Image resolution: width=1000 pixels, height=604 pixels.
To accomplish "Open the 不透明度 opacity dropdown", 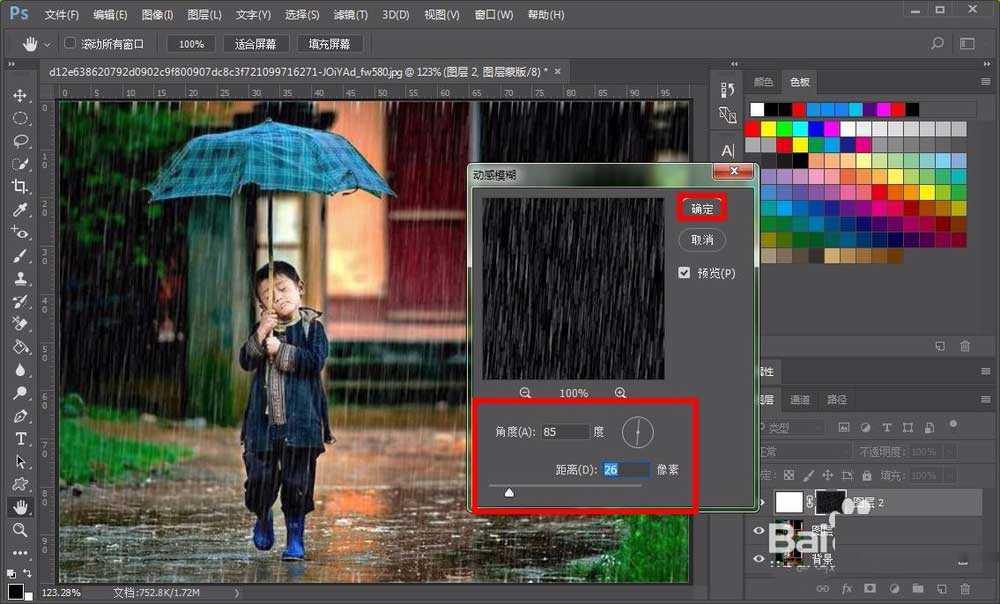I will [x=949, y=450].
